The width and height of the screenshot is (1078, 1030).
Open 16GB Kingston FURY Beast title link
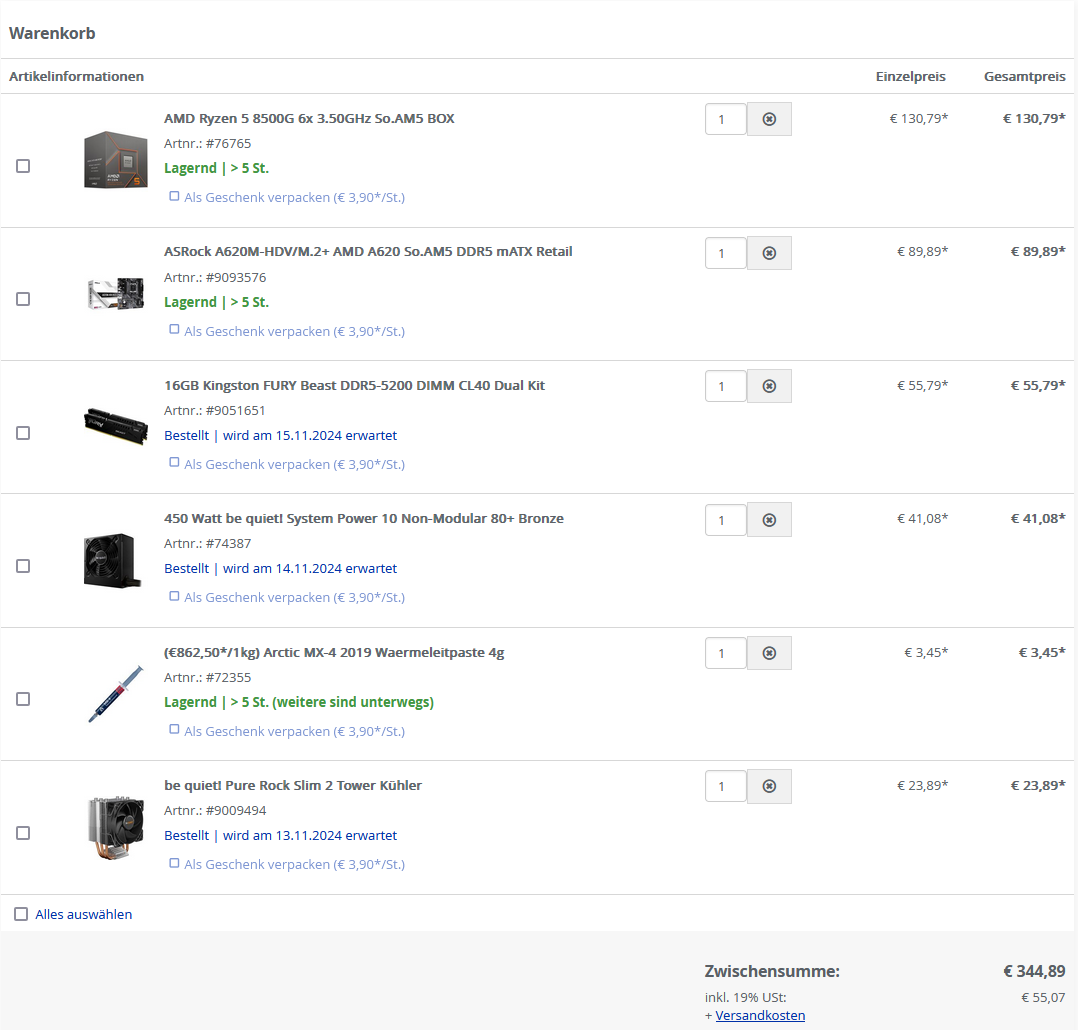[354, 385]
